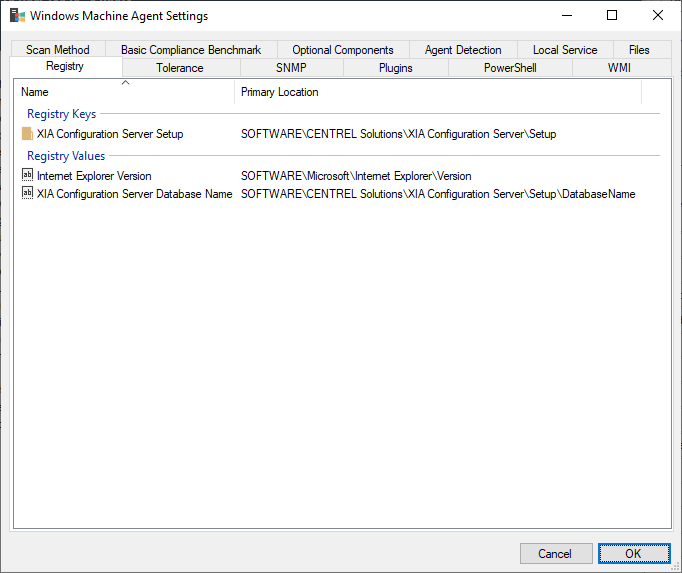
Task: Switch to the Scan Method tab
Action: pyautogui.click(x=57, y=50)
